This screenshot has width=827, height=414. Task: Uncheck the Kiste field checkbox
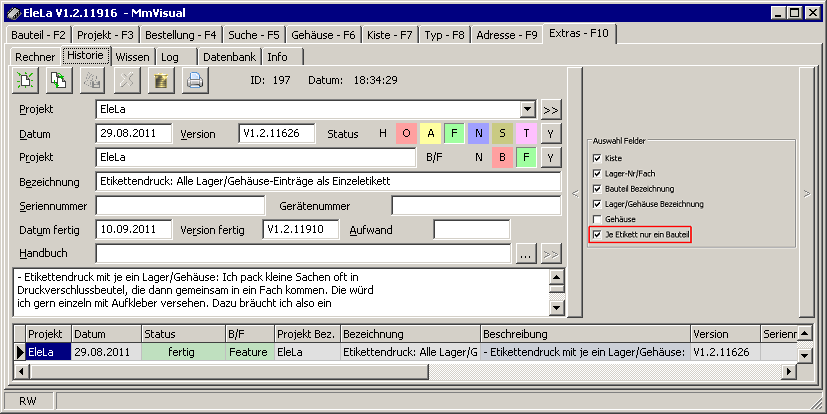(x=597, y=158)
